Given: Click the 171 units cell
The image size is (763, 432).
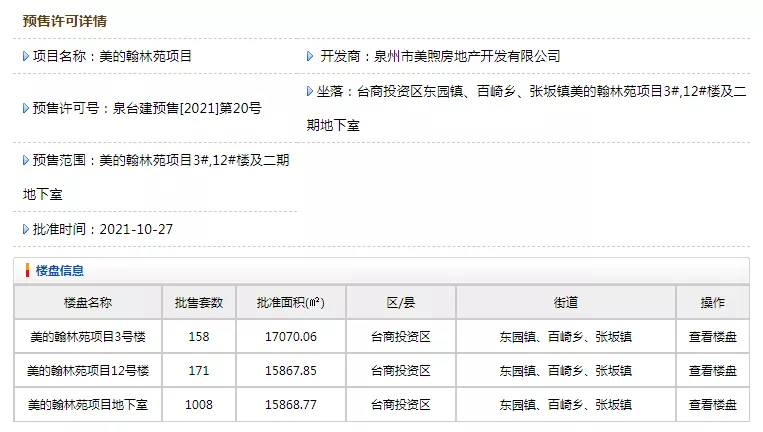Looking at the screenshot, I should (x=199, y=371).
